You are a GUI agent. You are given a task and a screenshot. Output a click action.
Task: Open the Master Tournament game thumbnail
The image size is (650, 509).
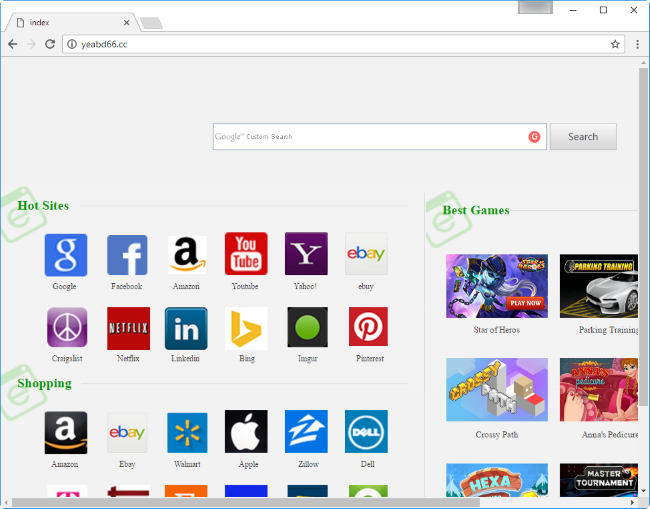[x=599, y=480]
